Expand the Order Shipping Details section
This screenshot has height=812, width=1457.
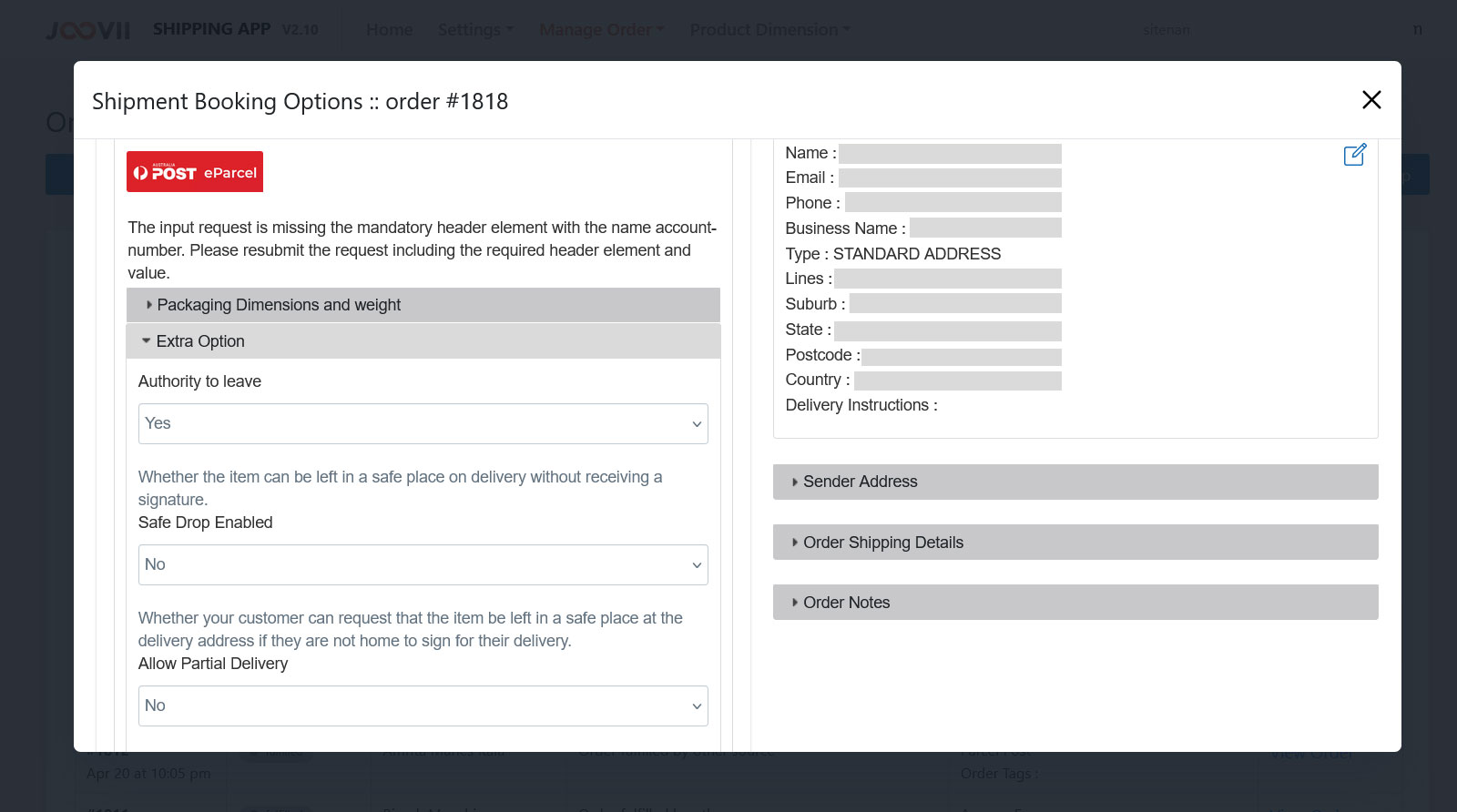tap(1075, 543)
